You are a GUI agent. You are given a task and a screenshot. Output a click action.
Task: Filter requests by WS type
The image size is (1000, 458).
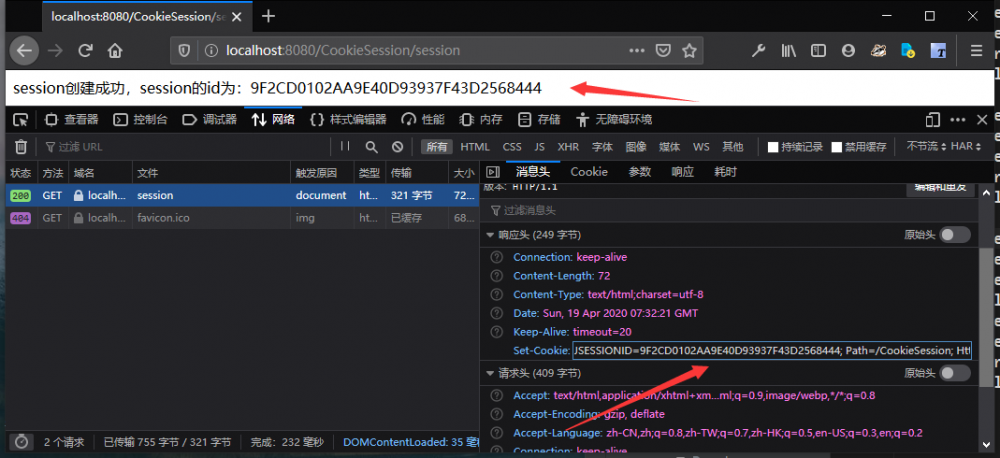701,147
